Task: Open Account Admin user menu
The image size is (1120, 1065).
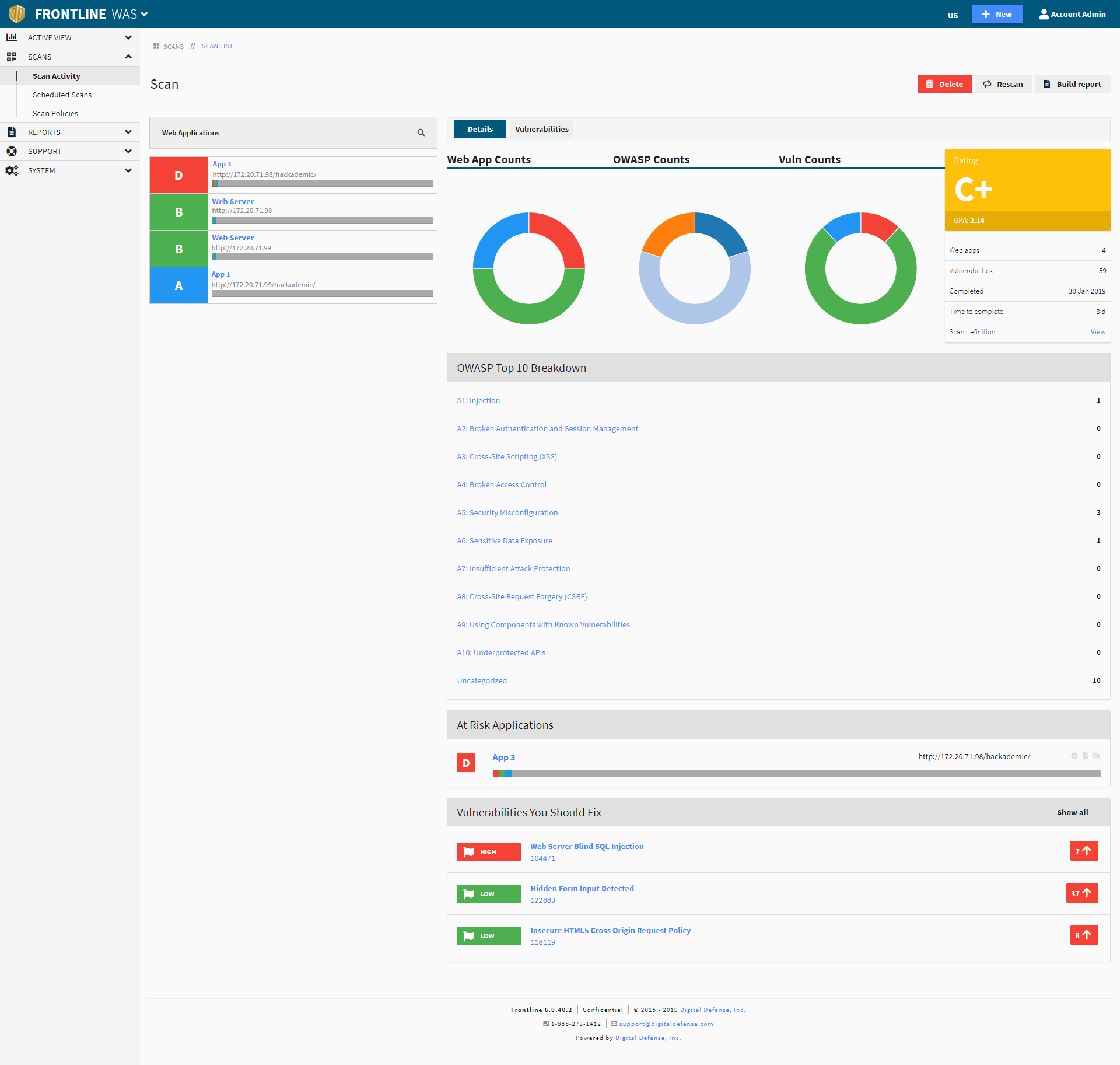Action: coord(1072,14)
